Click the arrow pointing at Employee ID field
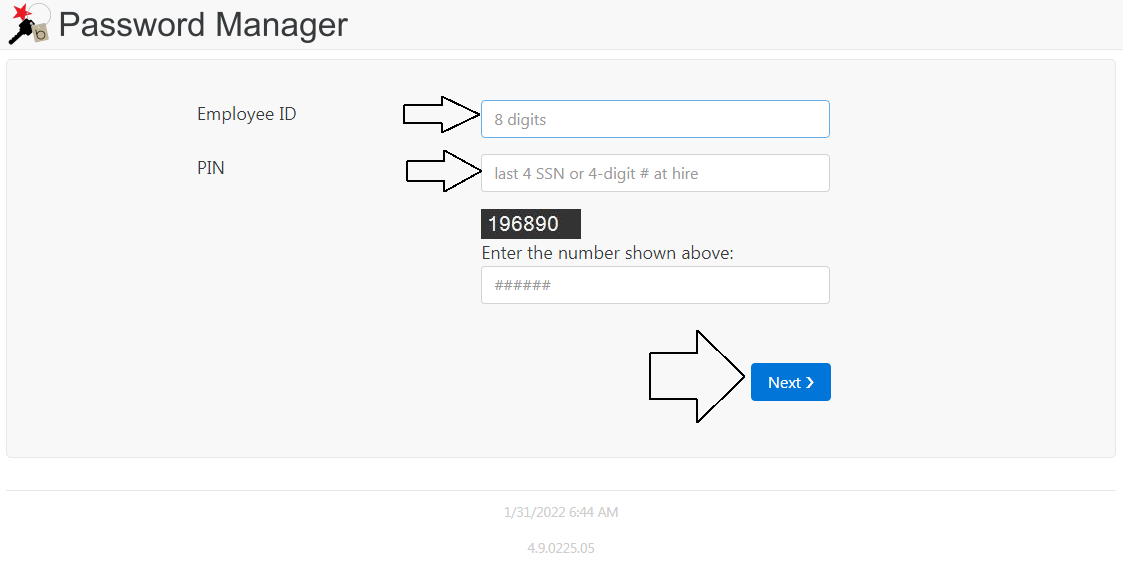The image size is (1123, 572). (441, 115)
